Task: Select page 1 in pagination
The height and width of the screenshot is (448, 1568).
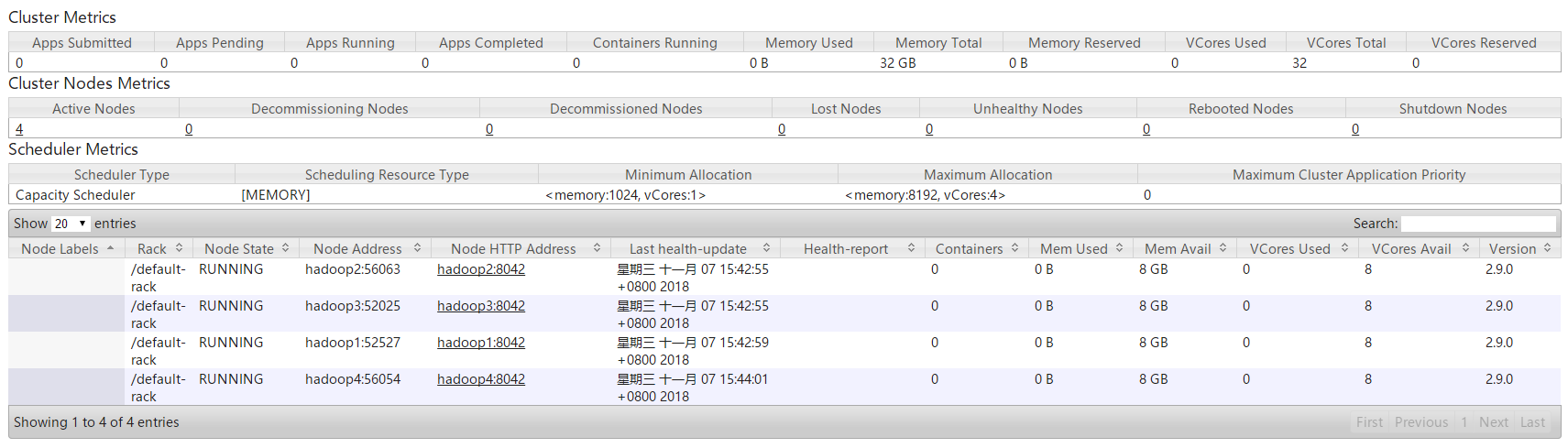Action: [1464, 422]
